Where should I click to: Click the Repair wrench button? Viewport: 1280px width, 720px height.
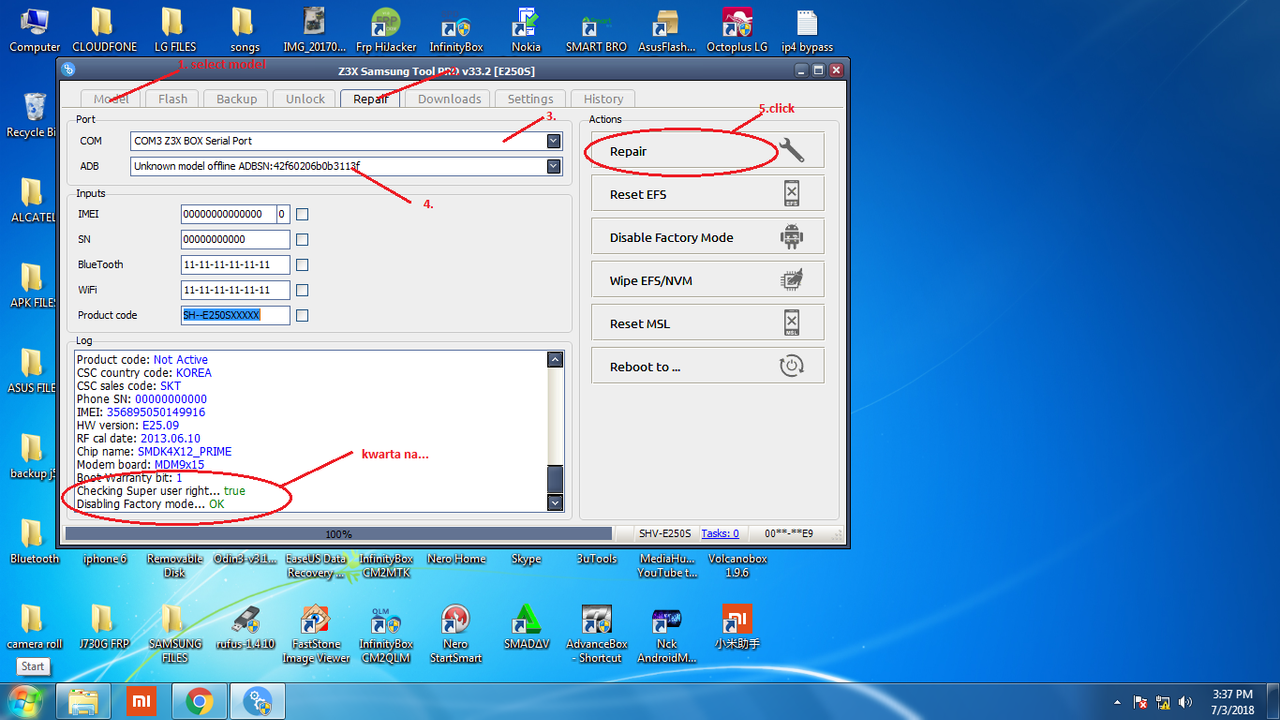(x=707, y=151)
